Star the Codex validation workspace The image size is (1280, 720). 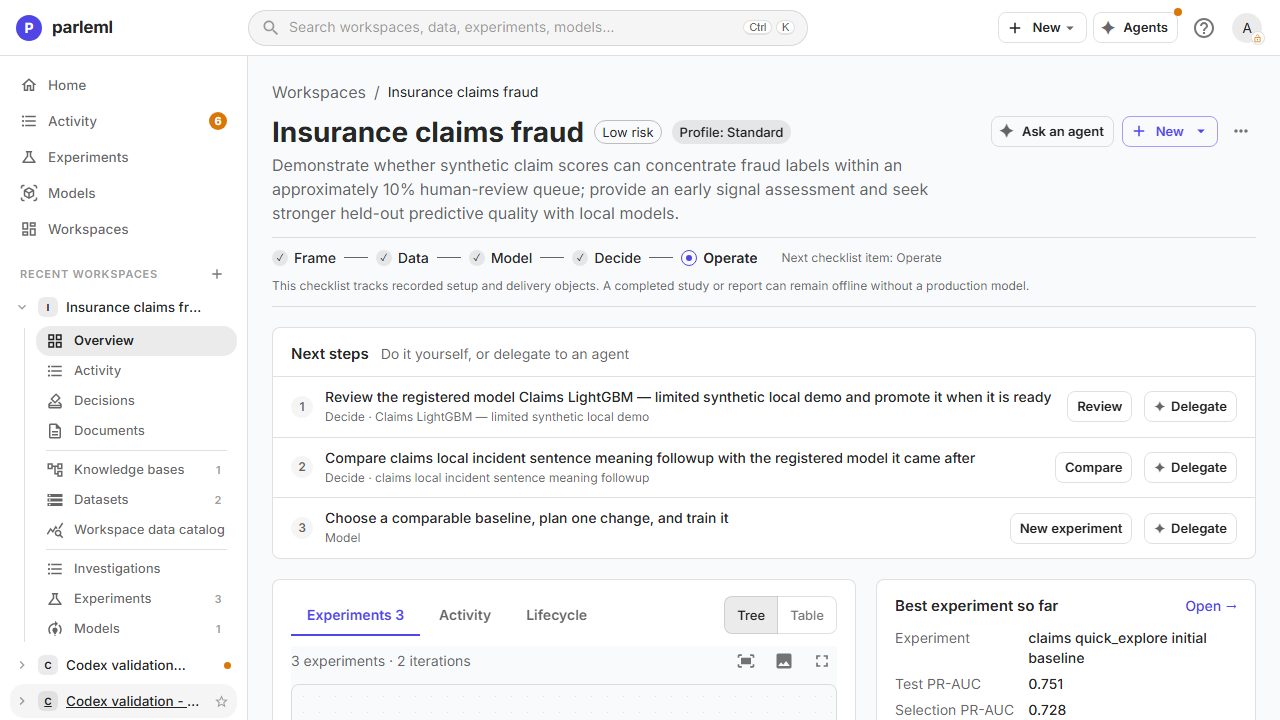click(x=222, y=702)
